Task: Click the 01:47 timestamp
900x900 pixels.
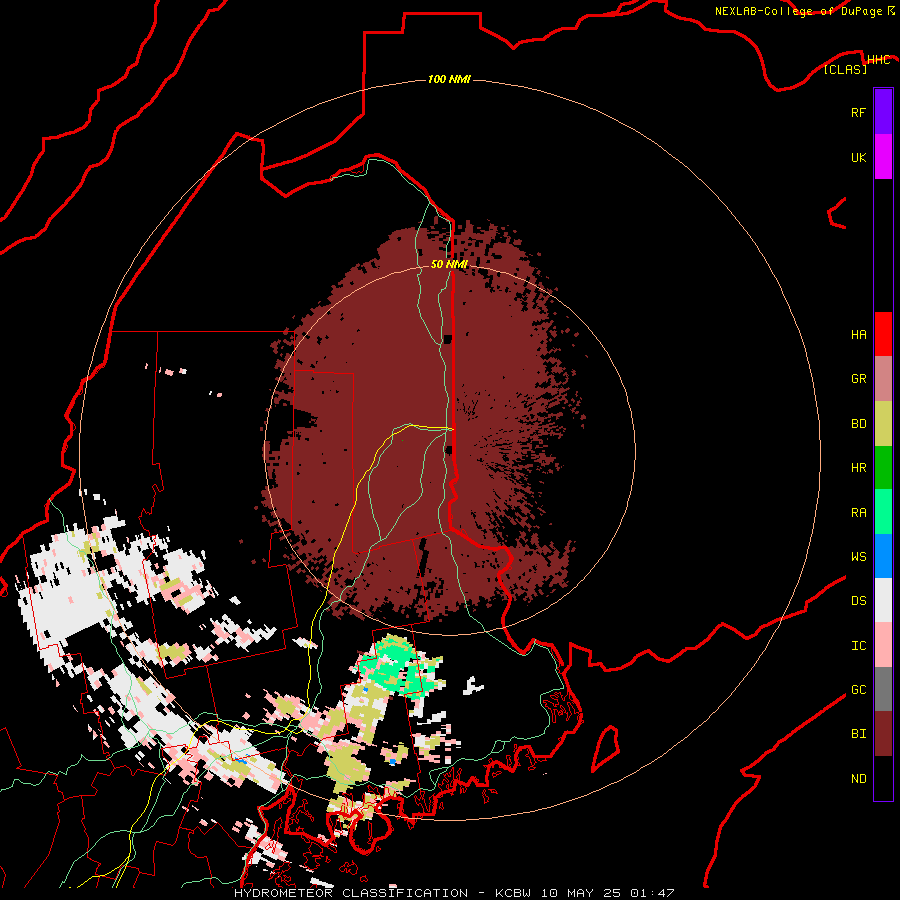Action: (652, 893)
